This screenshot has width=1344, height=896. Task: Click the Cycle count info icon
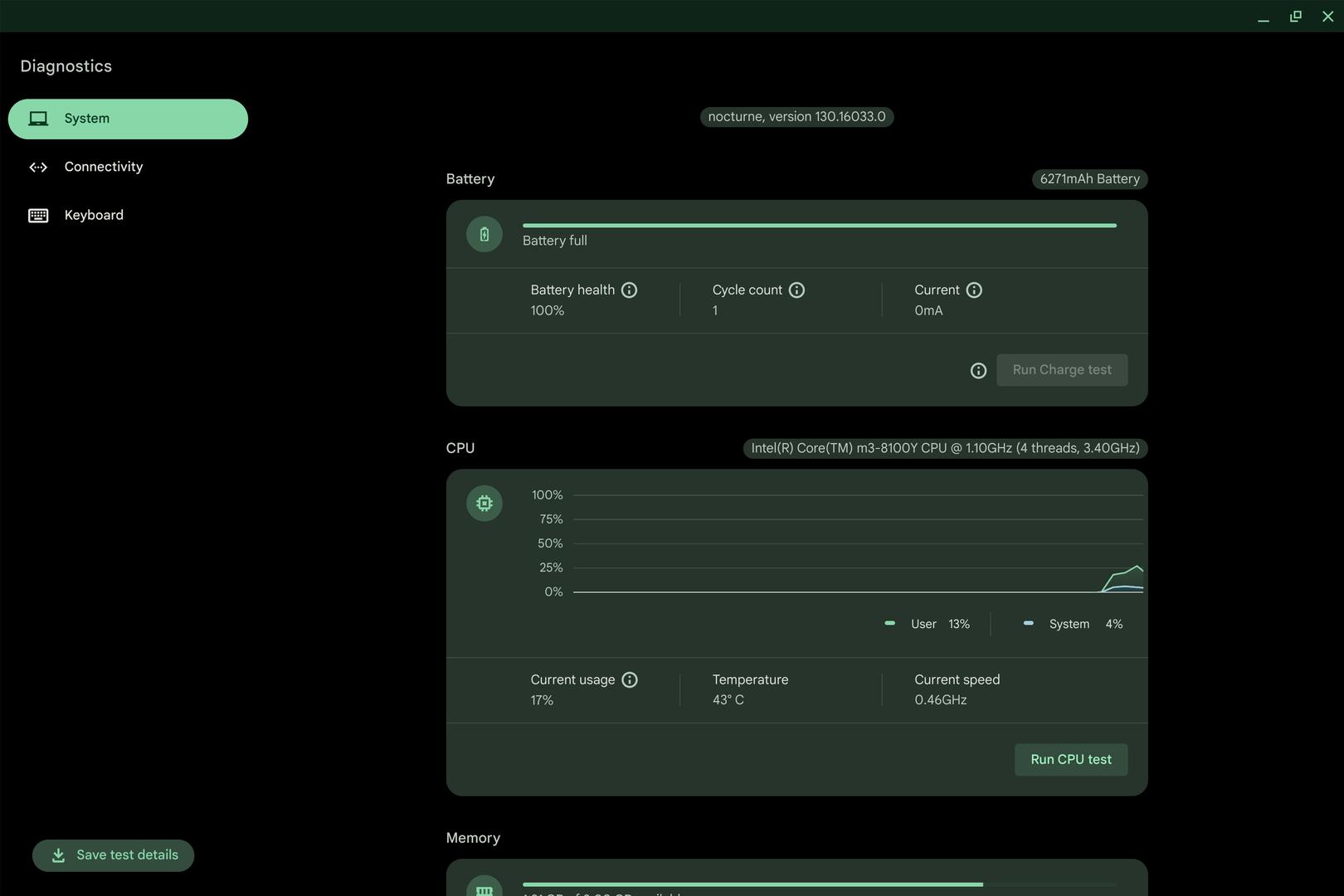tap(796, 290)
